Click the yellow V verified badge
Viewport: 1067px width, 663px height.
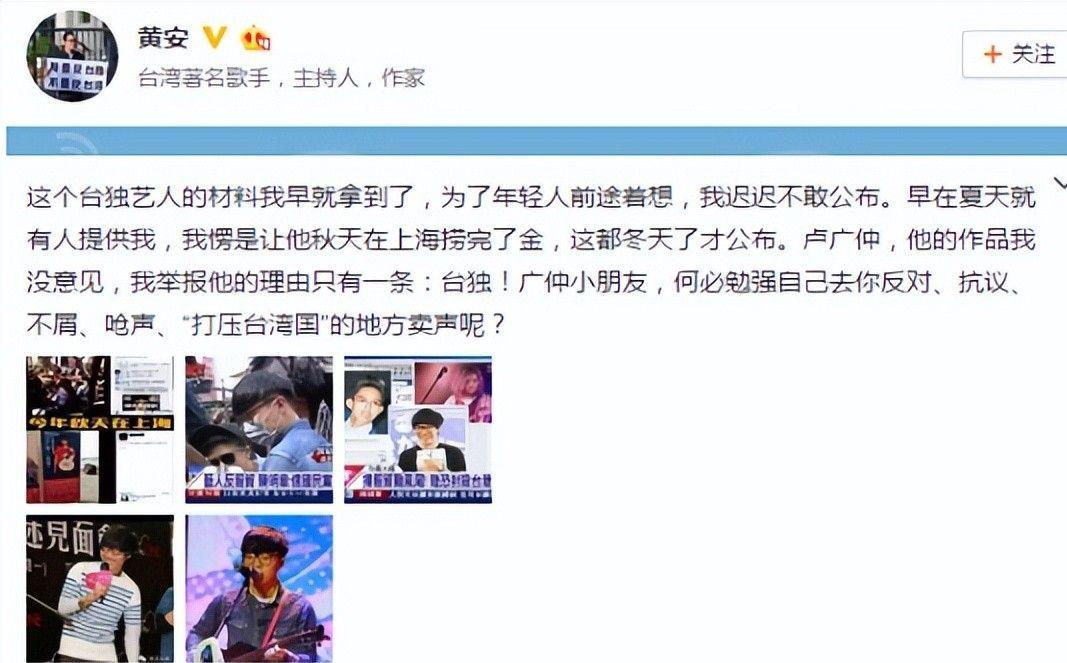[215, 37]
